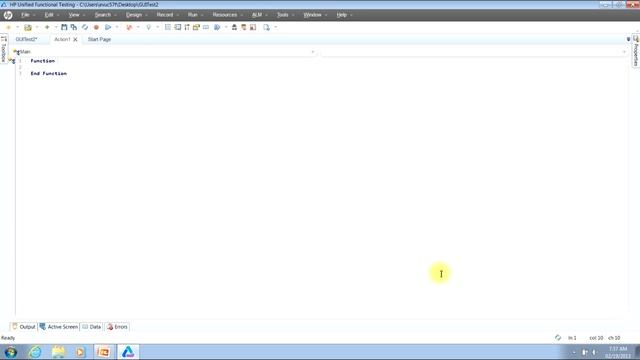Click the last toolbar document icon
This screenshot has height=360, width=640.
point(267,27)
